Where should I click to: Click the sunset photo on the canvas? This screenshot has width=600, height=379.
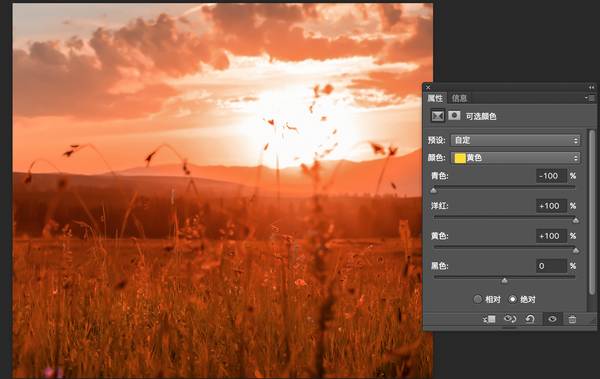[x=223, y=190]
